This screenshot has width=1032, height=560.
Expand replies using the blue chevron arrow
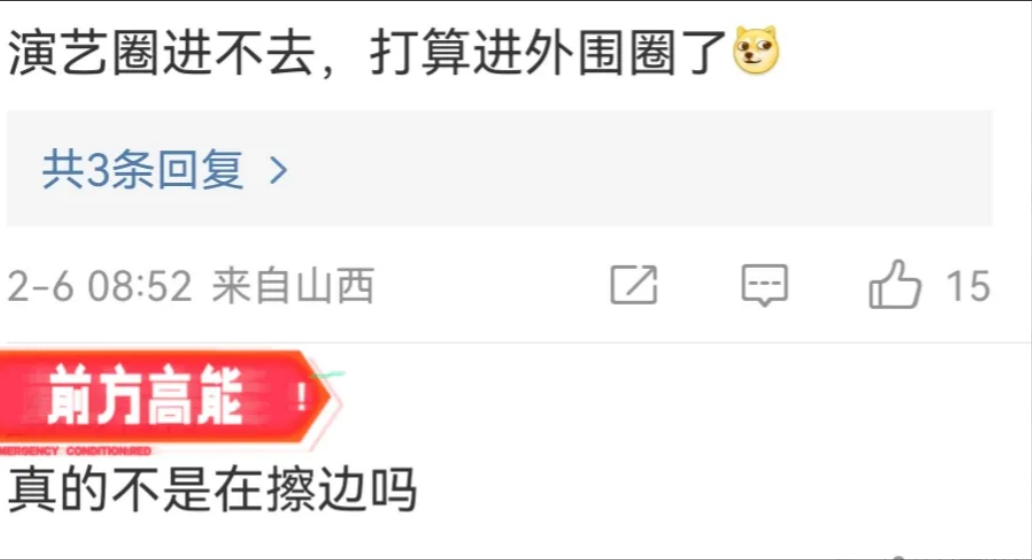point(279,170)
